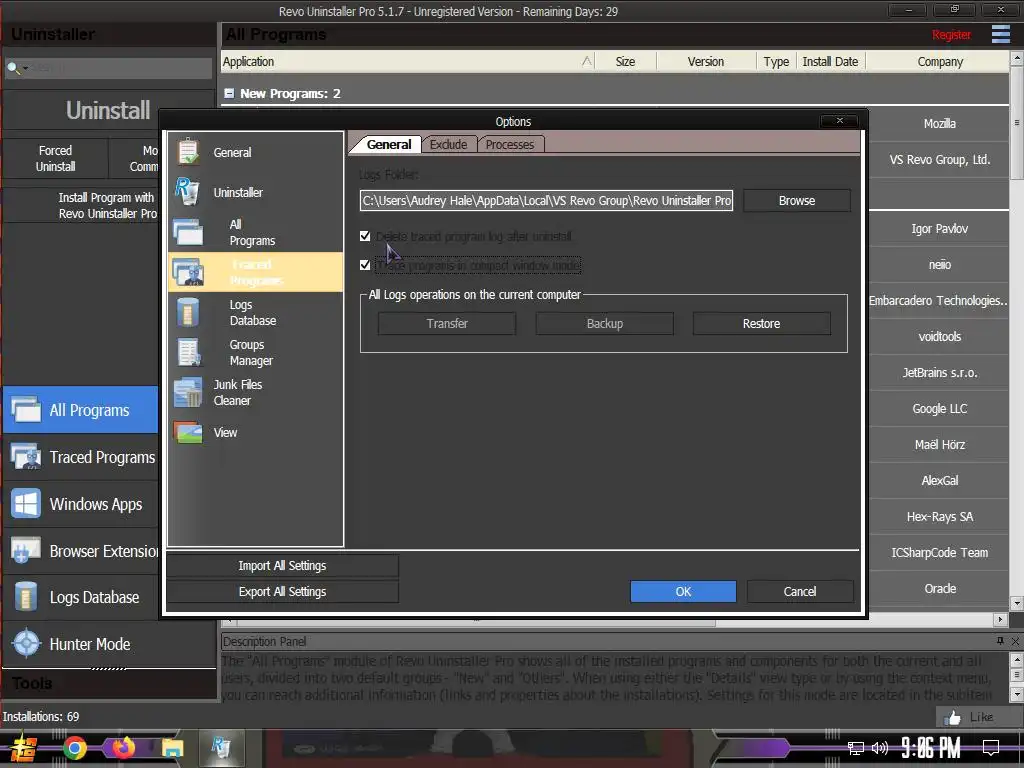Switch to the Processes tab
This screenshot has width=1024, height=768.
tap(510, 144)
